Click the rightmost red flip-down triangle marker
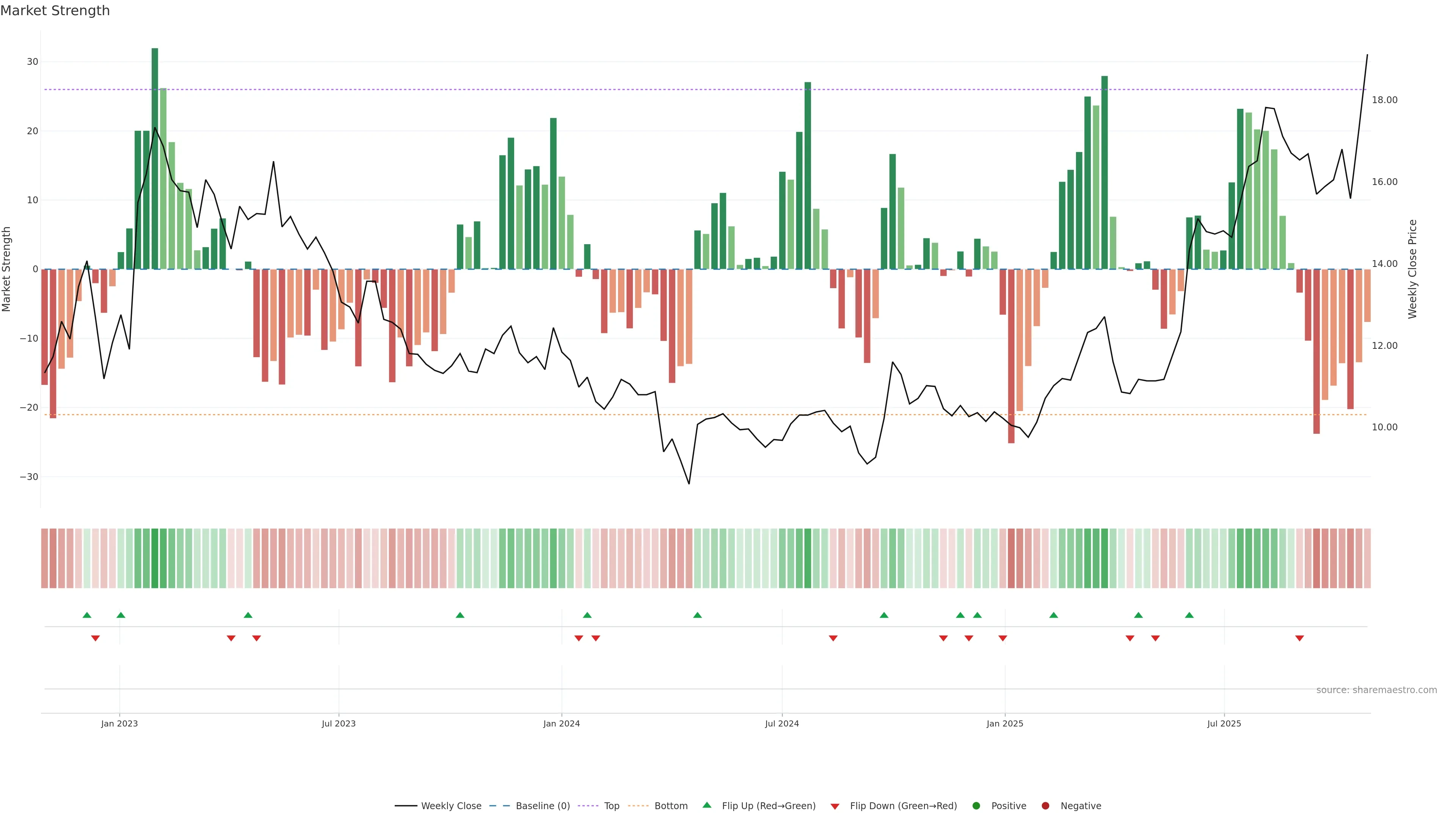 pyautogui.click(x=1299, y=638)
